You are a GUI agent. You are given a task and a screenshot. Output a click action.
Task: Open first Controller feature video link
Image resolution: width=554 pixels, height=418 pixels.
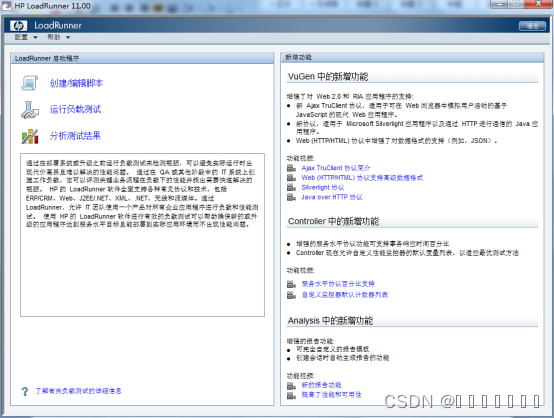tap(338, 284)
